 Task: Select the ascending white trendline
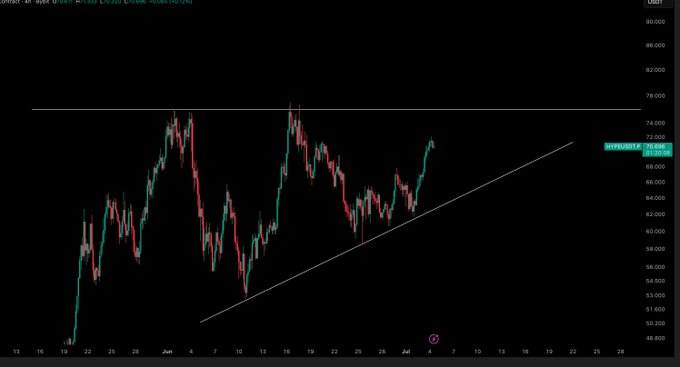pos(386,232)
